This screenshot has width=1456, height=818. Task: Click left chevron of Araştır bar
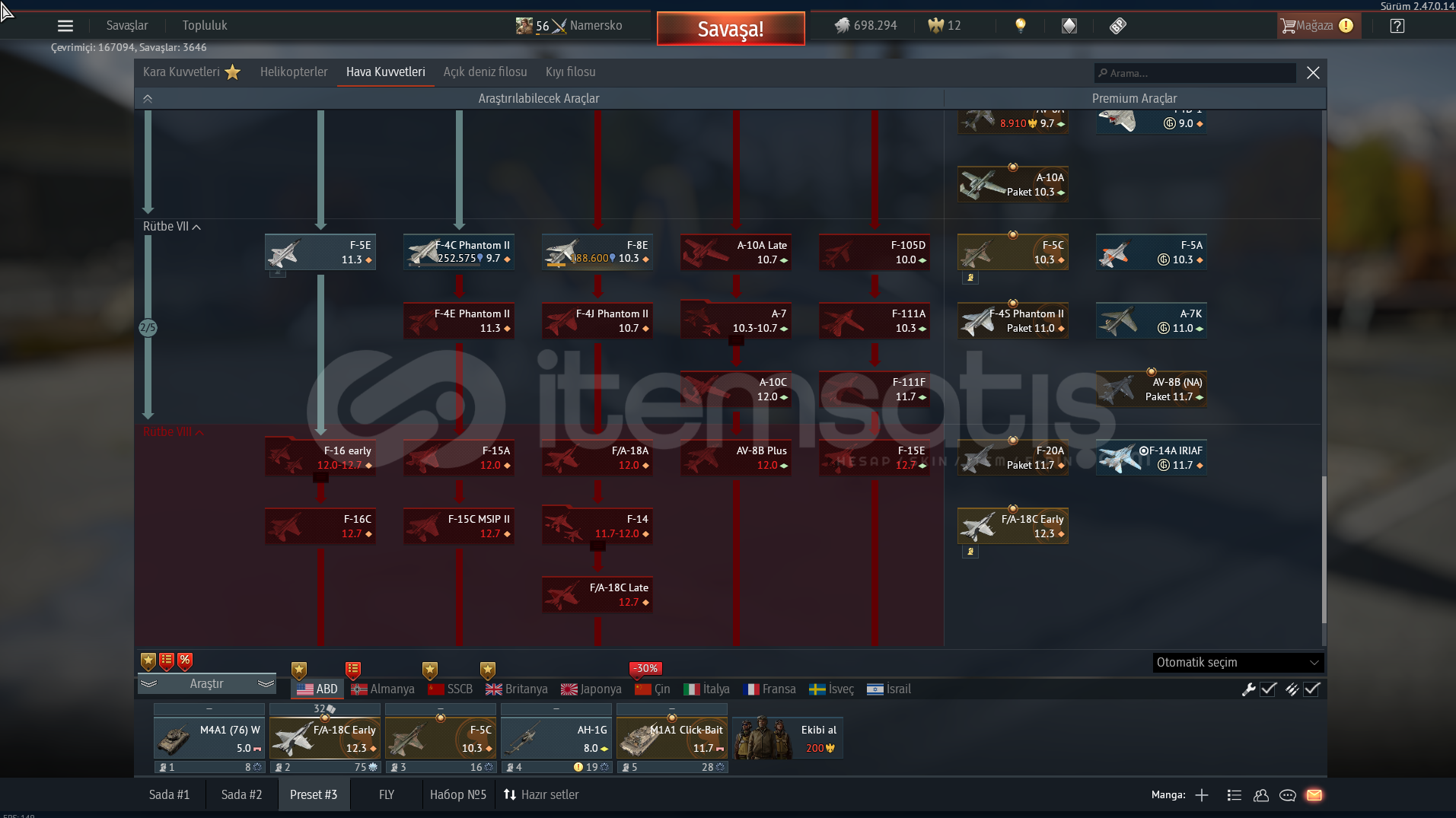[x=148, y=684]
